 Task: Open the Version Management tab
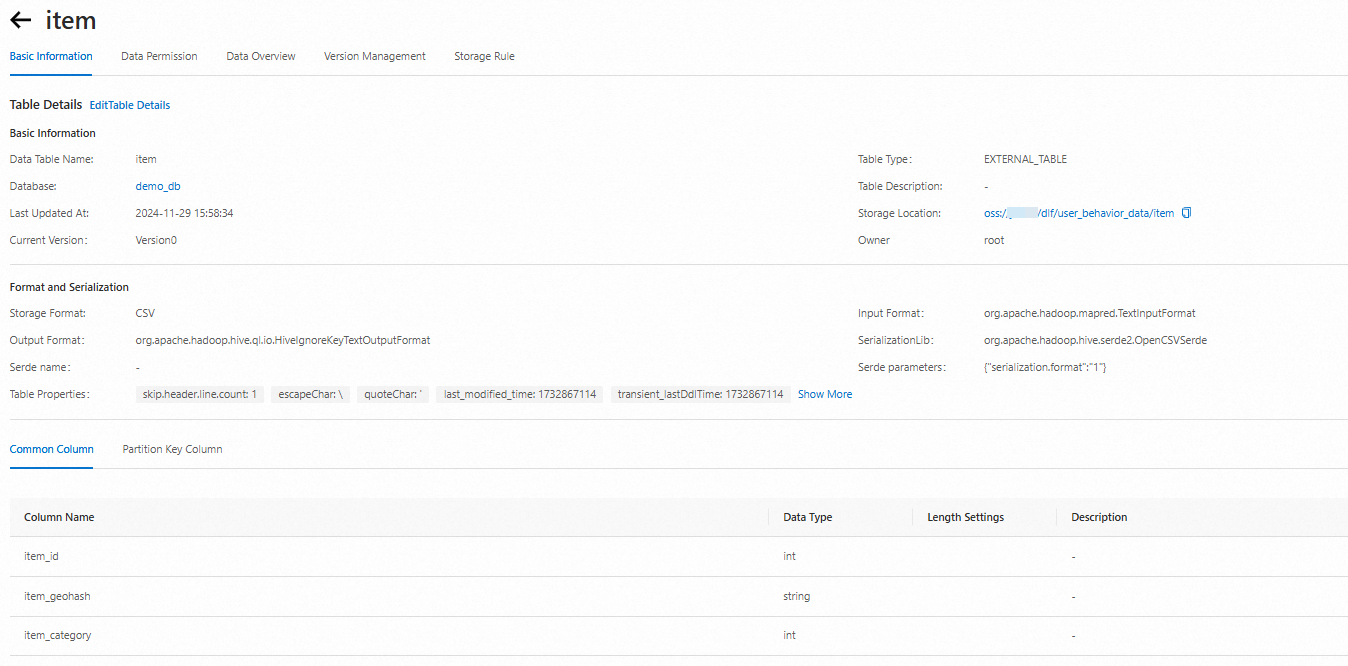click(375, 56)
